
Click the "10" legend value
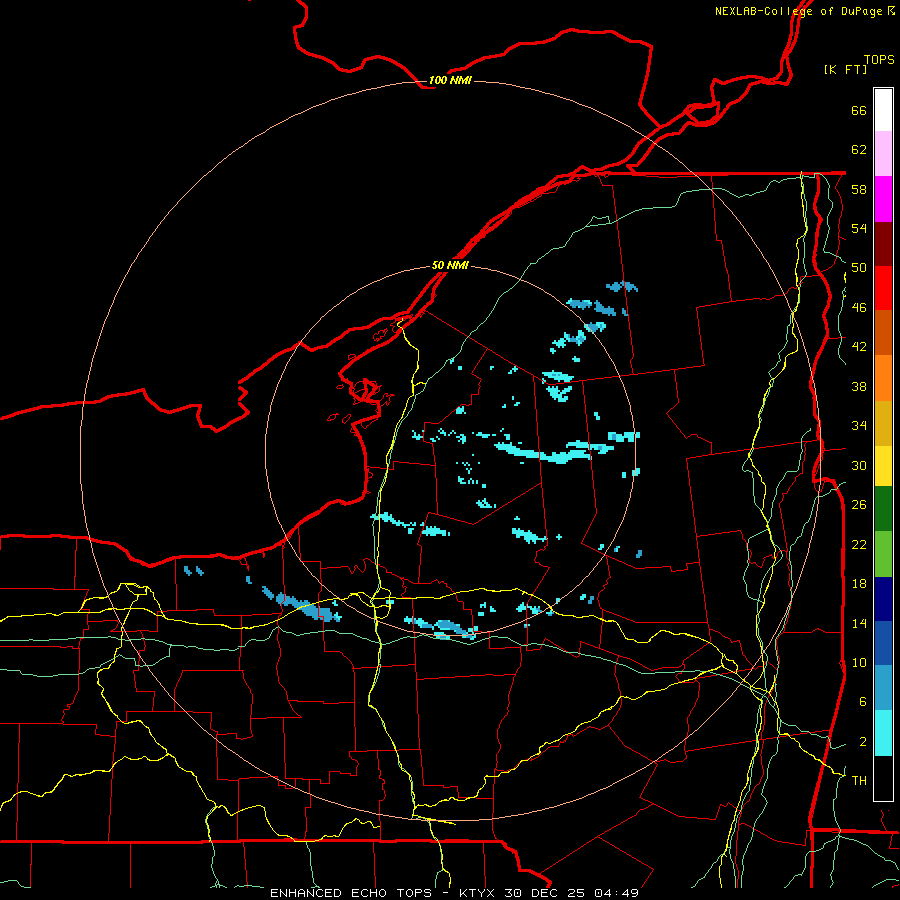pyautogui.click(x=859, y=662)
